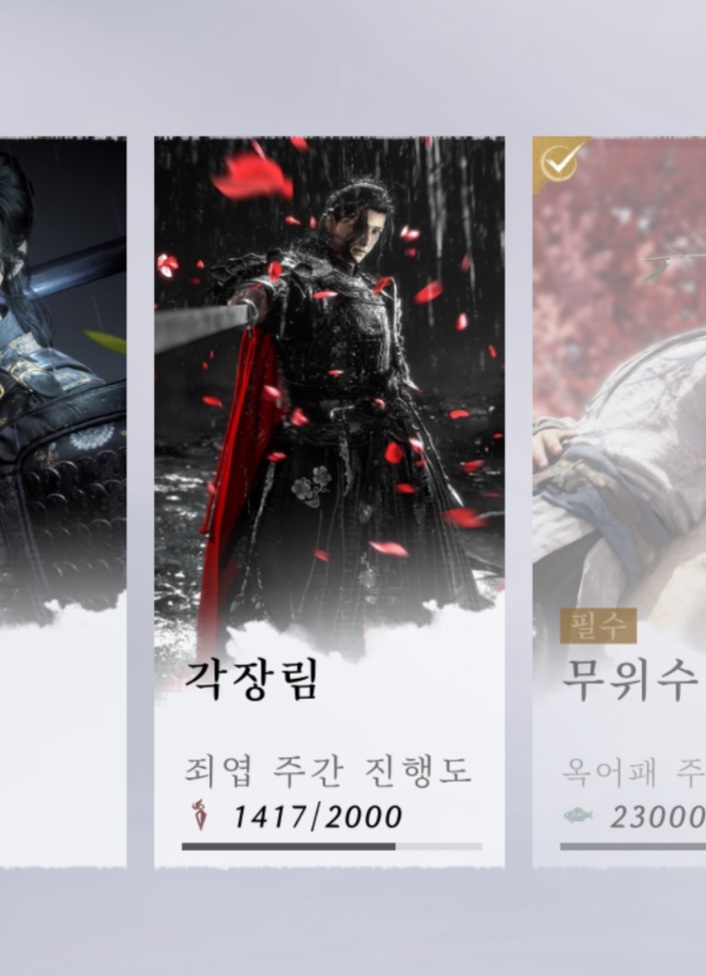The height and width of the screenshot is (976, 706).
Task: Click the 1417/2000 progress value
Action: coord(318,817)
